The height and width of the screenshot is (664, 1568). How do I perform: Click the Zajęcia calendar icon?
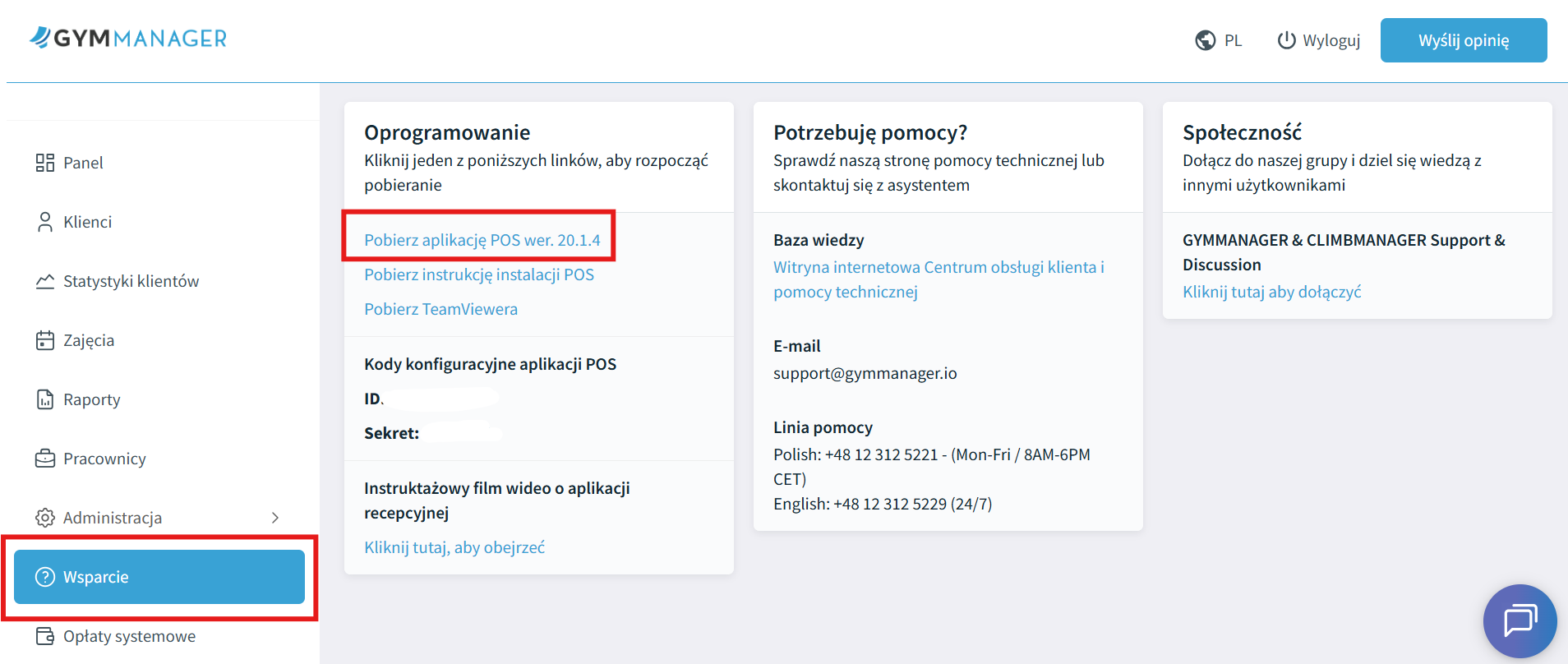(x=45, y=340)
